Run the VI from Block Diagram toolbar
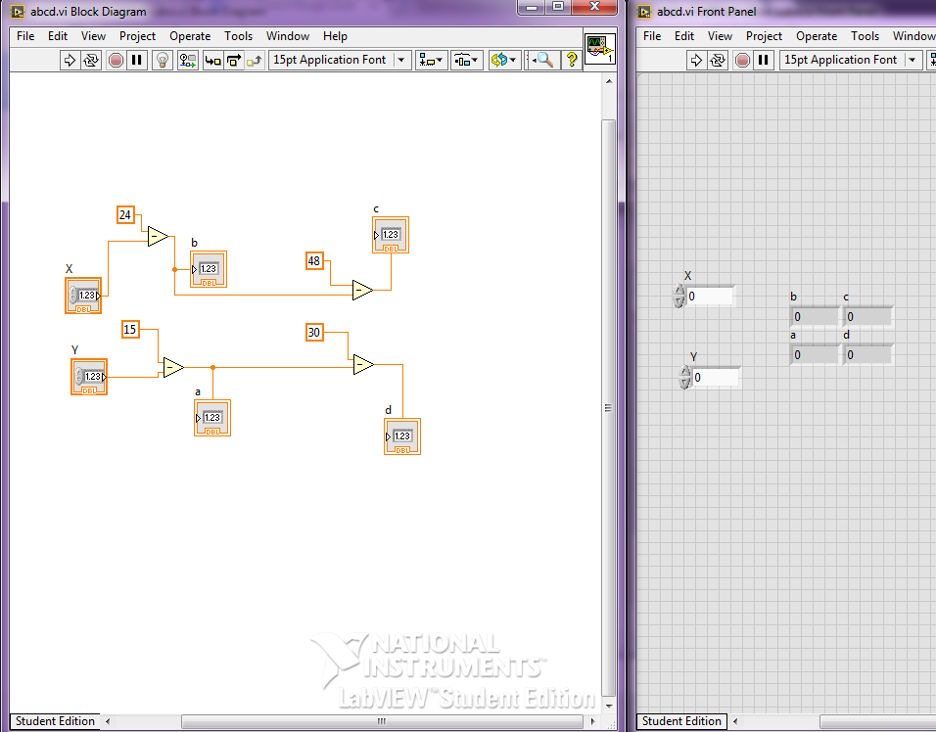The height and width of the screenshot is (732, 936). (69, 60)
